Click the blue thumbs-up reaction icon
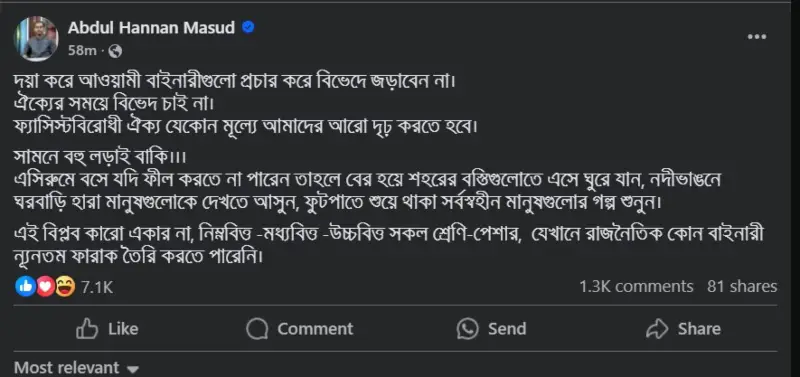 coord(25,287)
